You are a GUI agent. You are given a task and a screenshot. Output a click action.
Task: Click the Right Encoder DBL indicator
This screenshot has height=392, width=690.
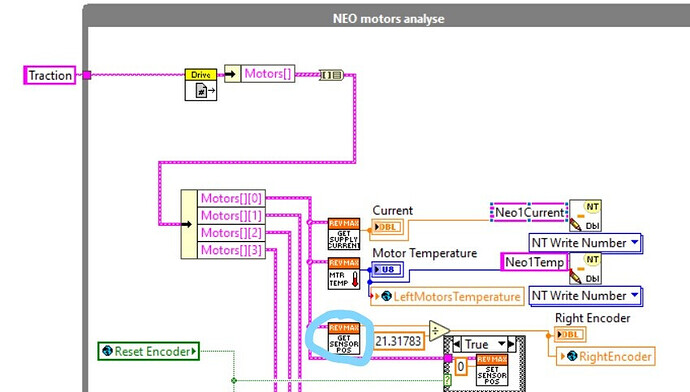point(570,335)
